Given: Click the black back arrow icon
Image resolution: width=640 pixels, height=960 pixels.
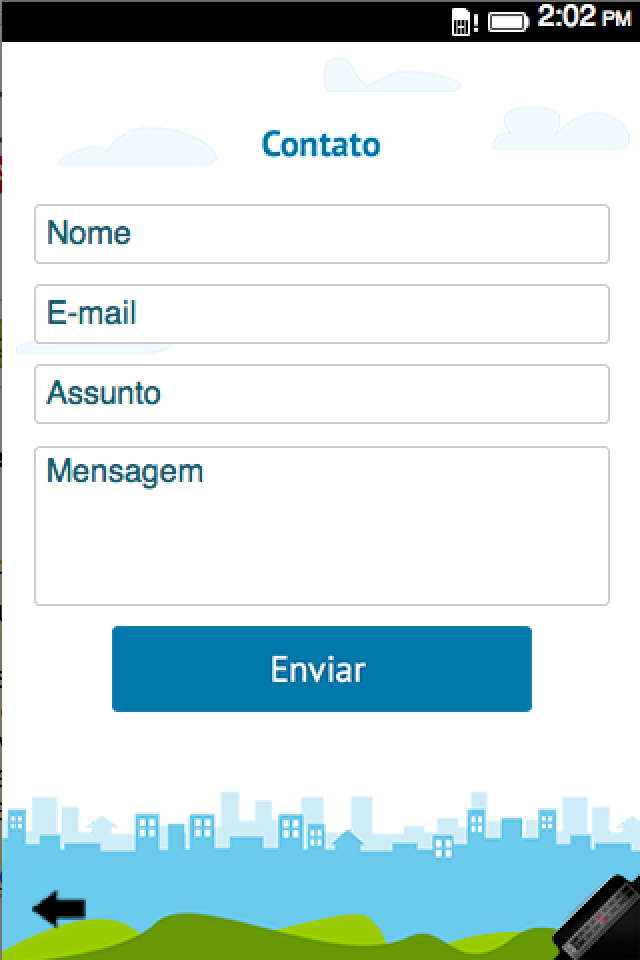Looking at the screenshot, I should [x=59, y=909].
